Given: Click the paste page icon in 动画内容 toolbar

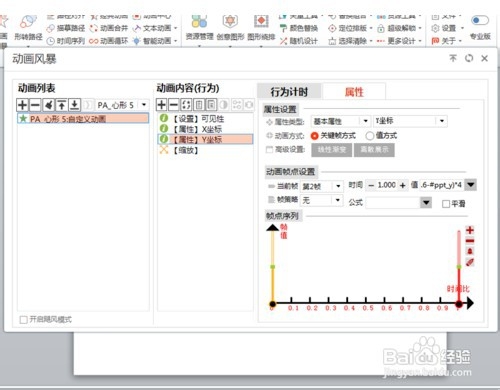Looking at the screenshot, I should coord(211,105).
